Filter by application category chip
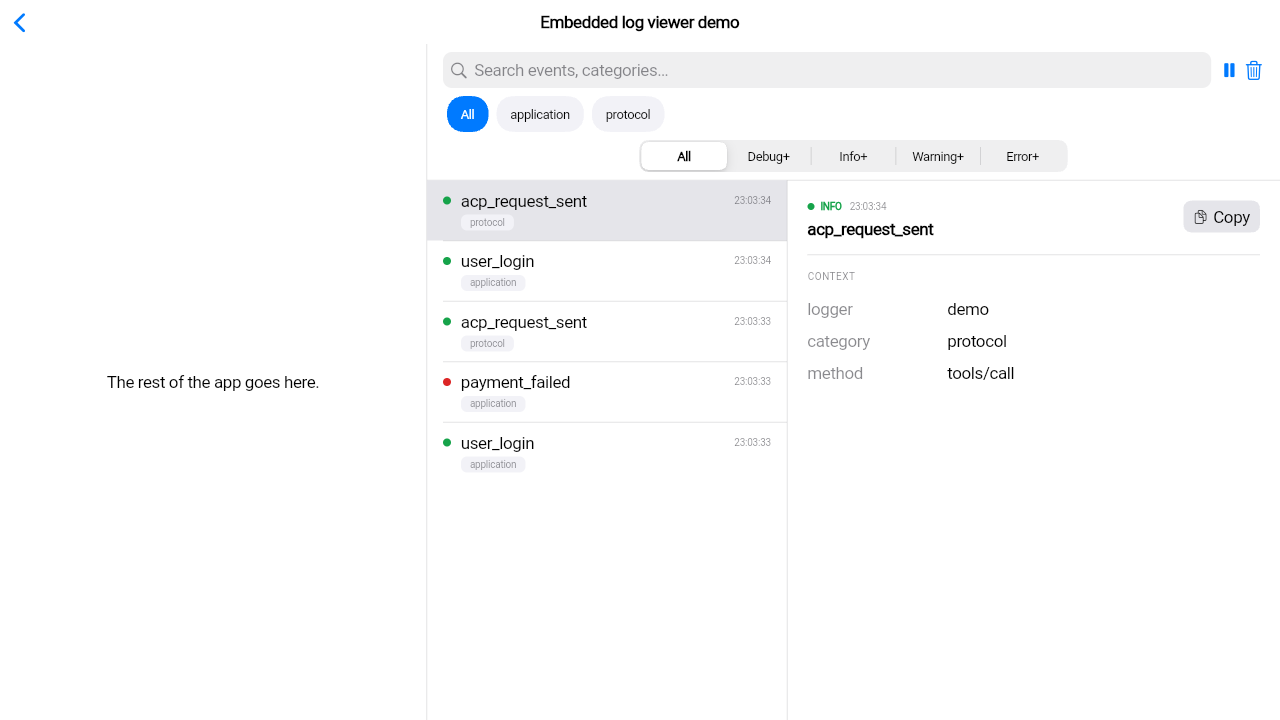The image size is (1280, 720). (540, 114)
